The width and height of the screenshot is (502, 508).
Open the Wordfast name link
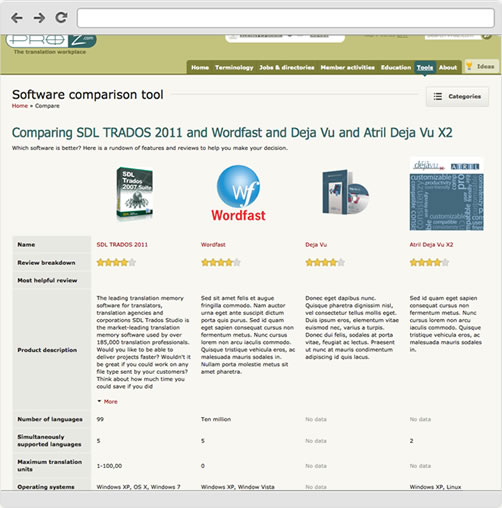point(213,245)
